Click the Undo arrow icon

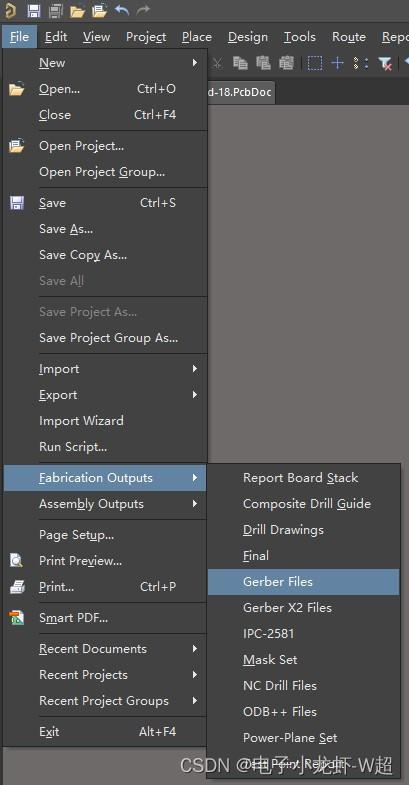pyautogui.click(x=122, y=10)
